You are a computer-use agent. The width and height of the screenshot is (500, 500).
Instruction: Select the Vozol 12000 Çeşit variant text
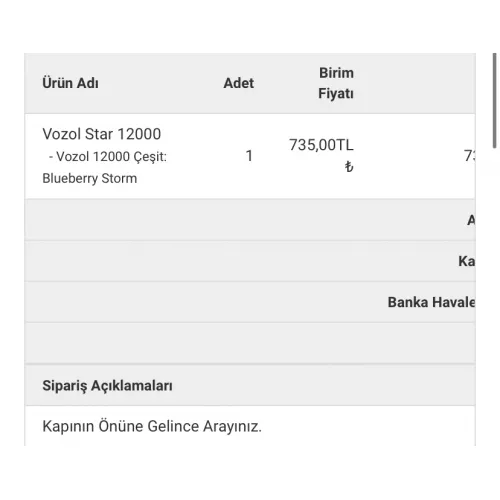(108, 156)
